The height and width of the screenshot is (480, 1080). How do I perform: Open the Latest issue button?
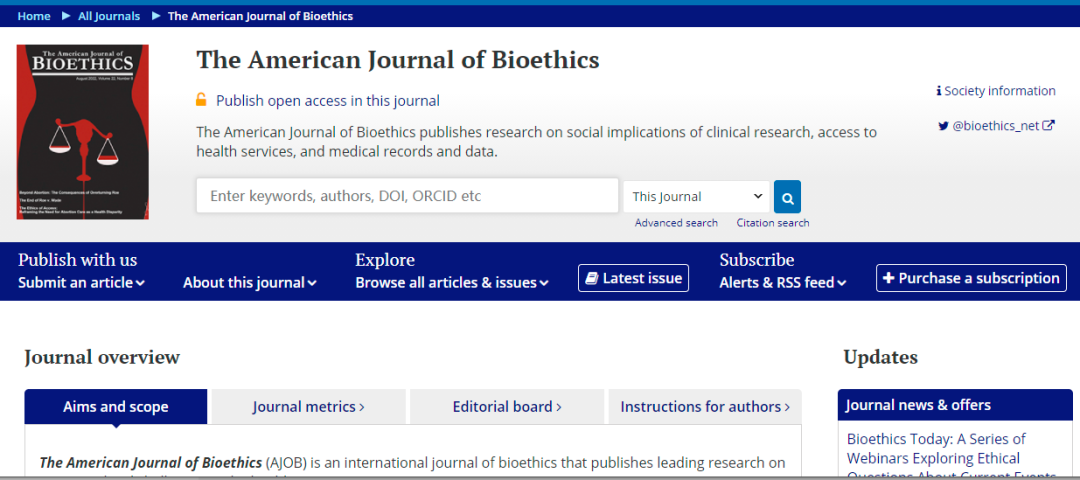(x=633, y=278)
